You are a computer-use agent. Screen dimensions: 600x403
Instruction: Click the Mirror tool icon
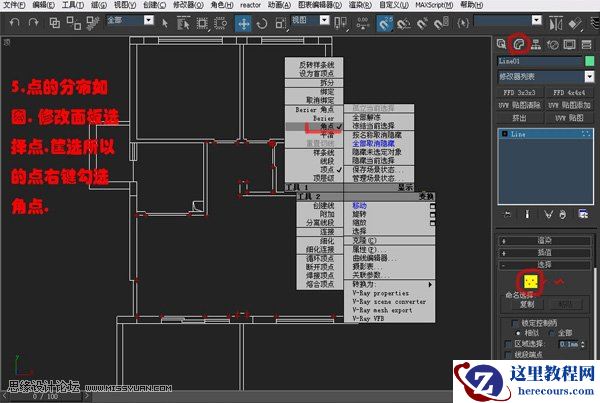[x=556, y=24]
